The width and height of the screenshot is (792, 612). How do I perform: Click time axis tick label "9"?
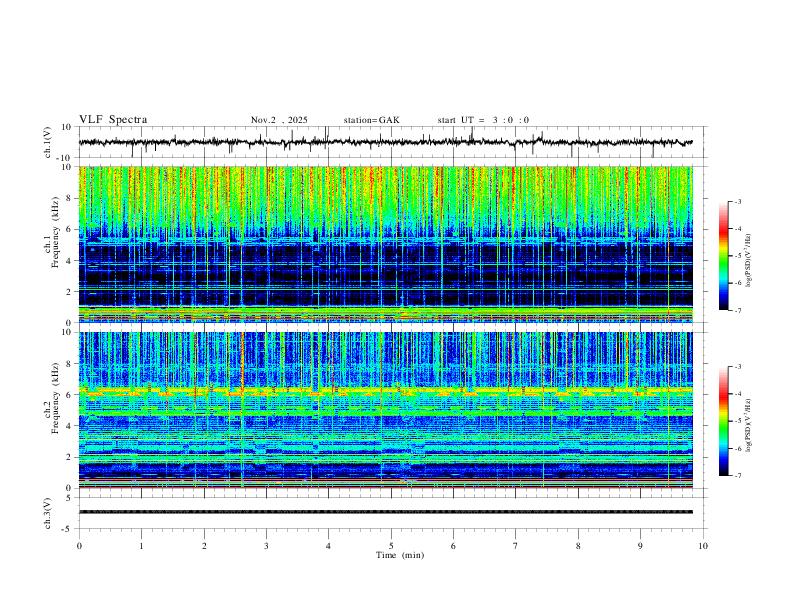[x=640, y=546]
